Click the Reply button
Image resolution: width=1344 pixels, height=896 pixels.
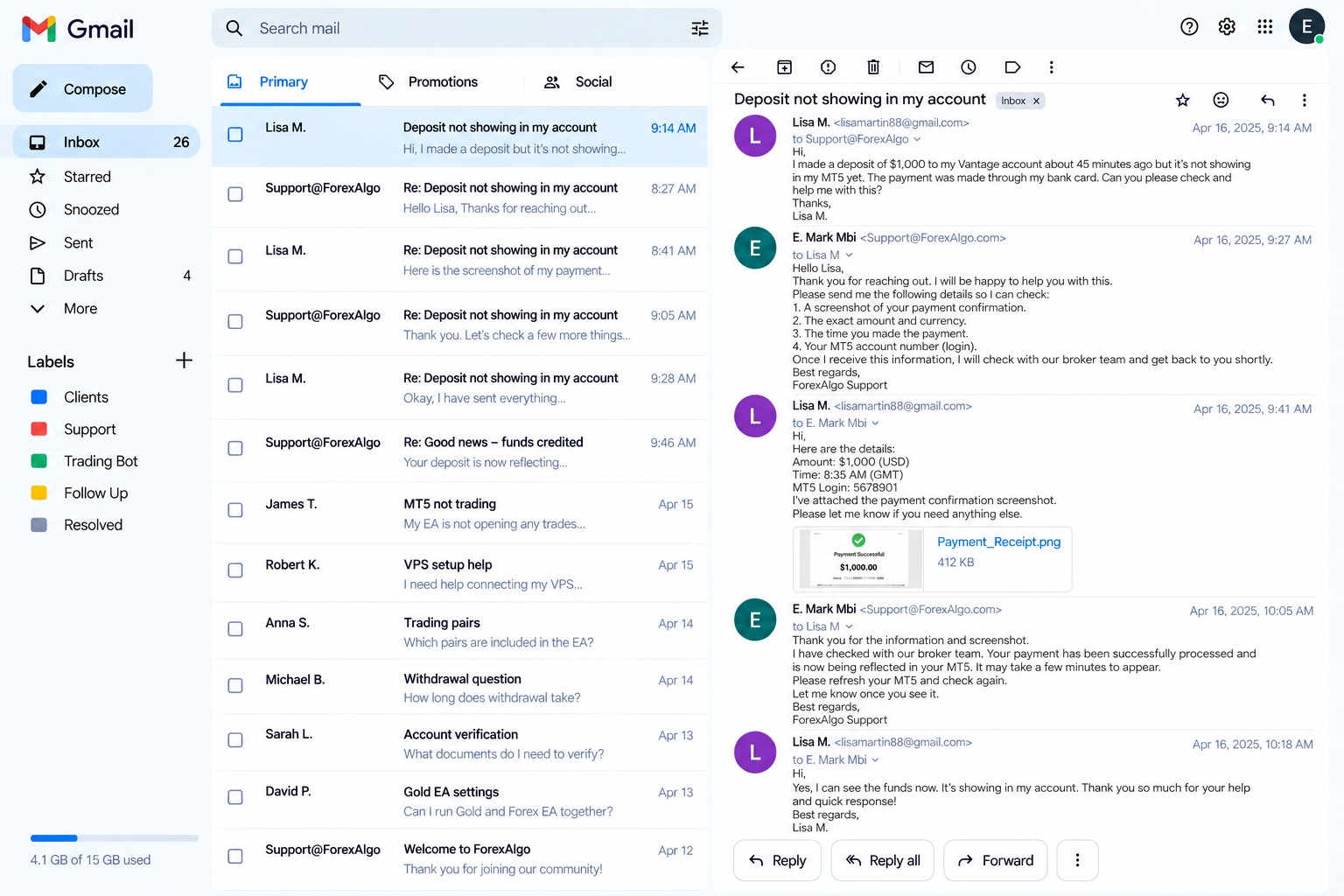pos(777,861)
